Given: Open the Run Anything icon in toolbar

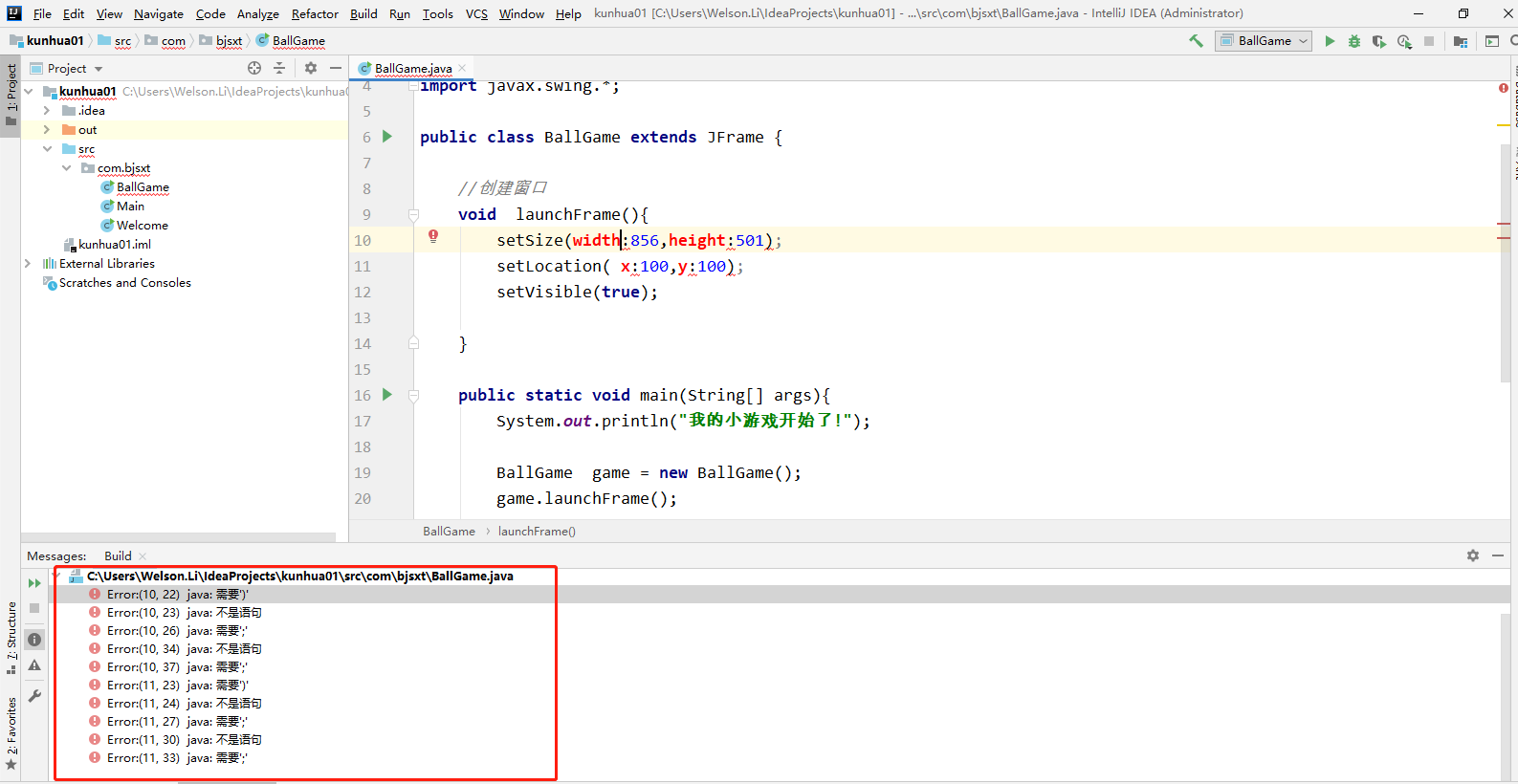Looking at the screenshot, I should [x=1492, y=41].
